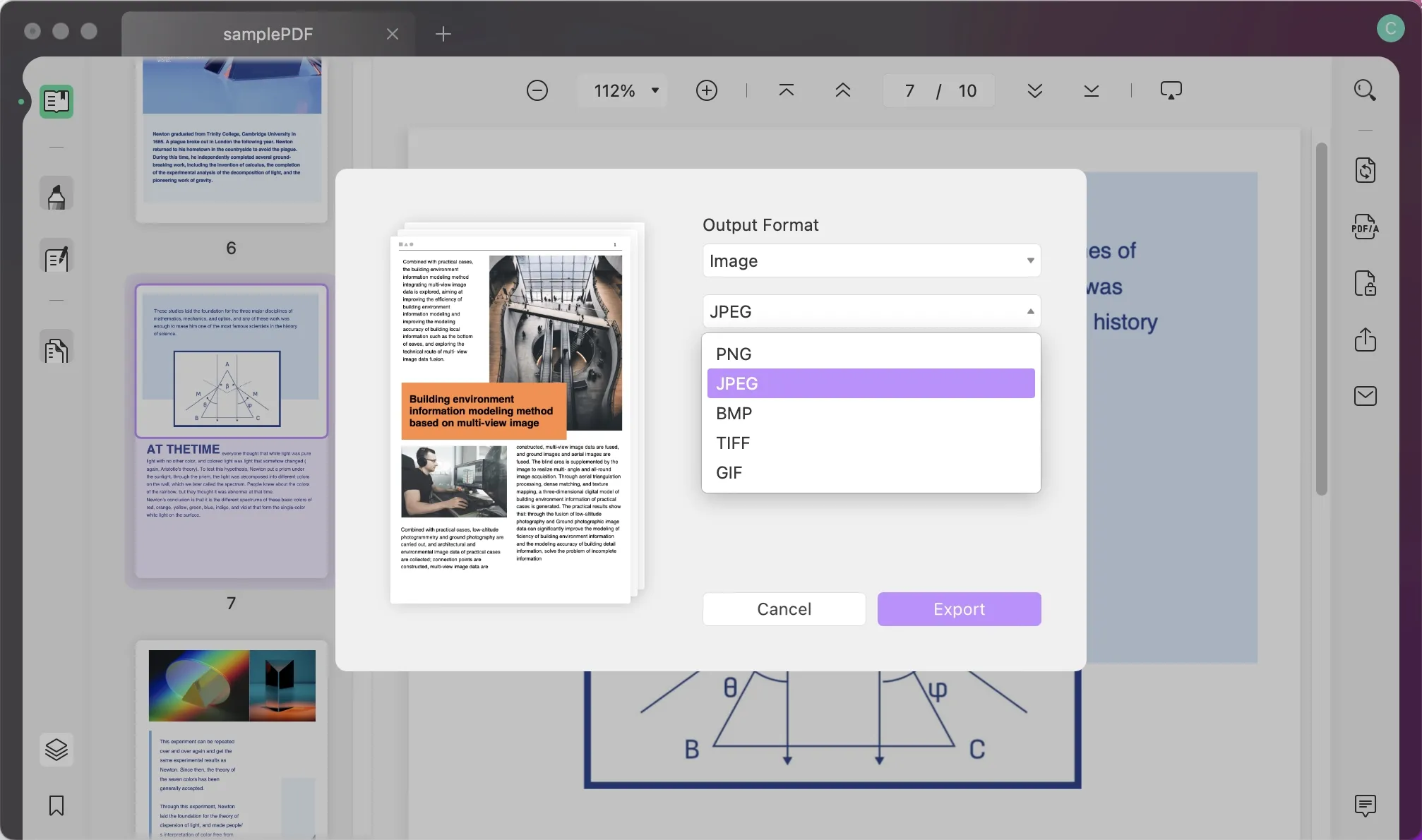Select PNG from the format list
This screenshot has height=840, width=1422.
pyautogui.click(x=734, y=354)
